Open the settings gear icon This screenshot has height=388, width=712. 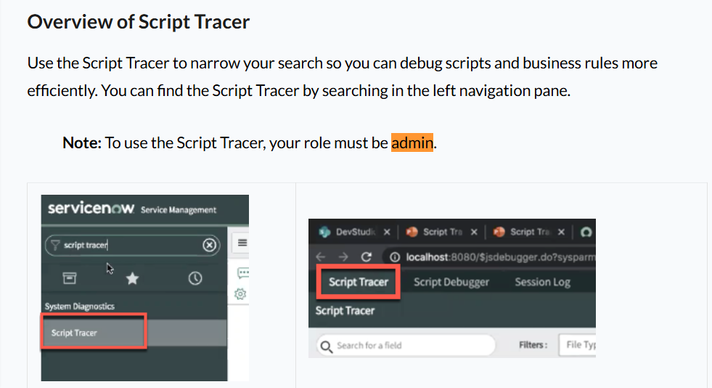240,294
